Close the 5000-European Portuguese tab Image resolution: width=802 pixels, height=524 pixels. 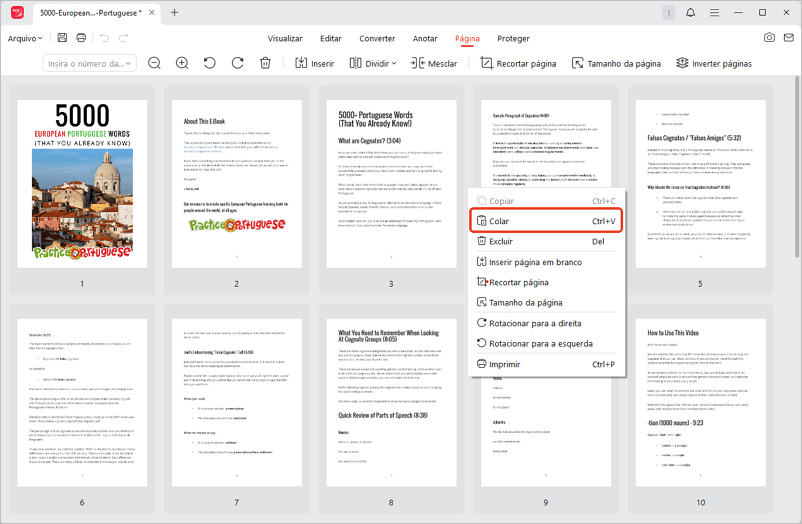[x=152, y=12]
